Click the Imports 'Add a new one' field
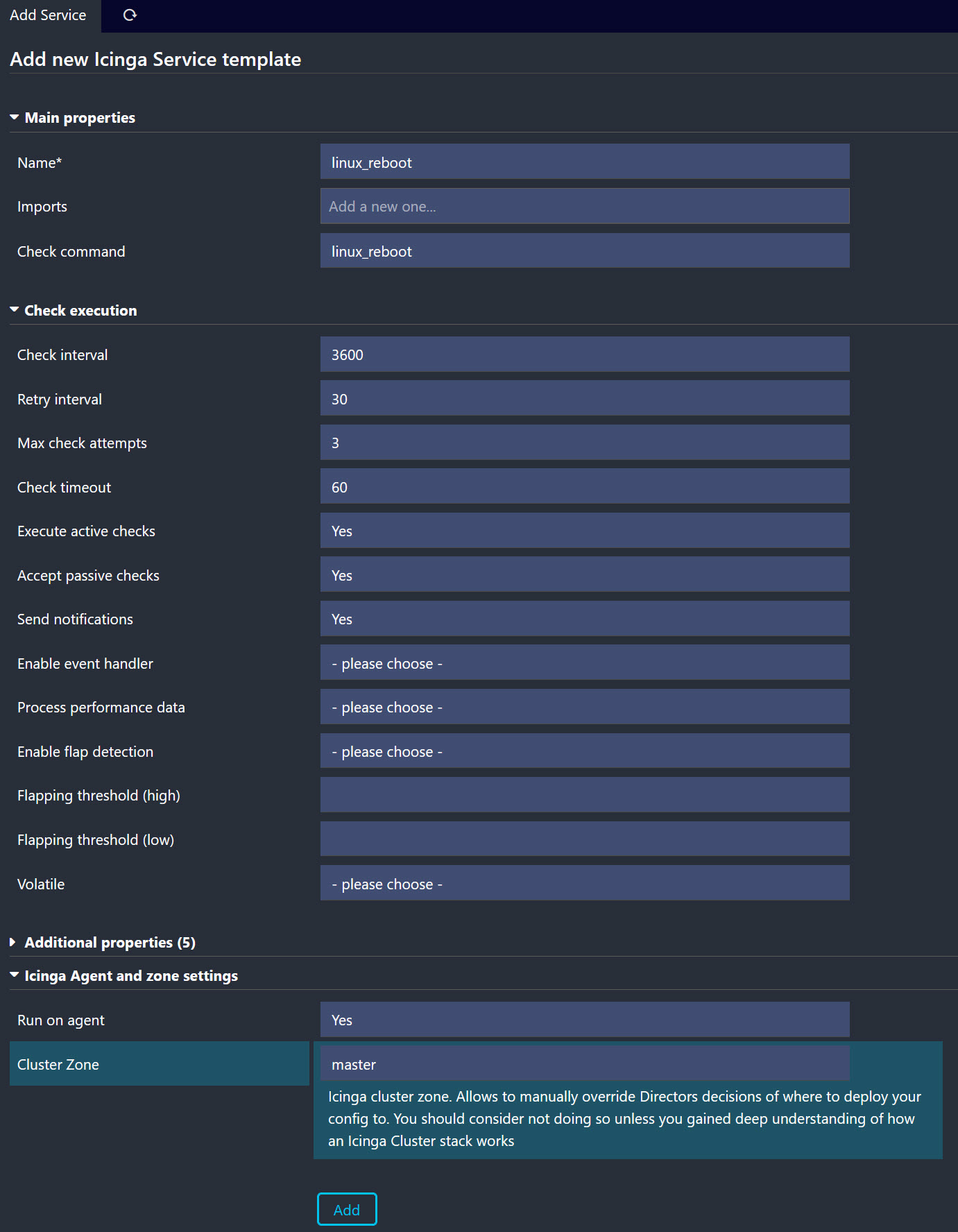Viewport: 958px width, 1232px height. click(x=584, y=207)
